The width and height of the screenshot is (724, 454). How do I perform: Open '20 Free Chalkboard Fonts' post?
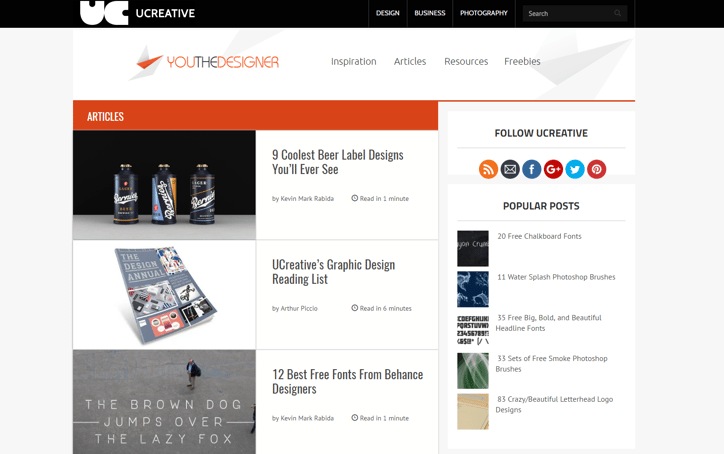coord(539,236)
